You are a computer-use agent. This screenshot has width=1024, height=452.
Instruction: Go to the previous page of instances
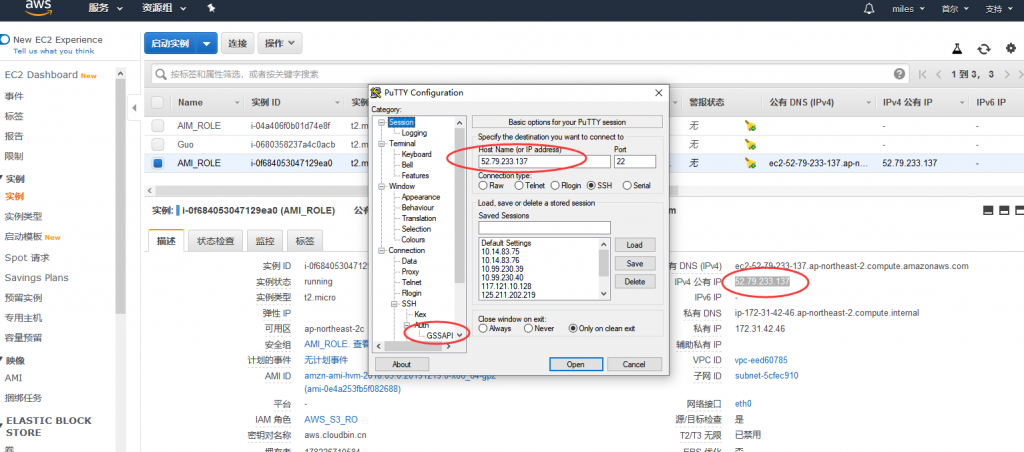[938, 74]
